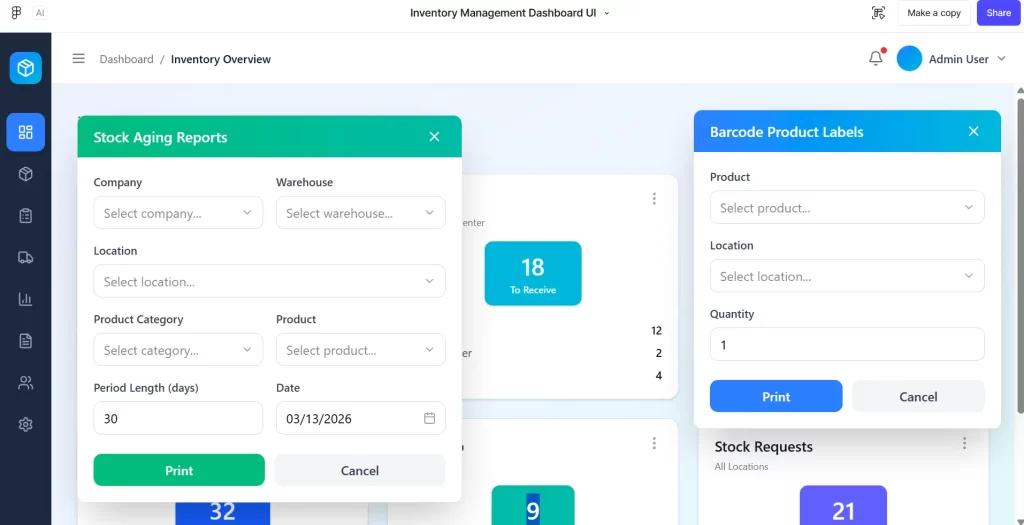
Task: Open three-dot menu on the Stock Requests card
Action: (964, 443)
